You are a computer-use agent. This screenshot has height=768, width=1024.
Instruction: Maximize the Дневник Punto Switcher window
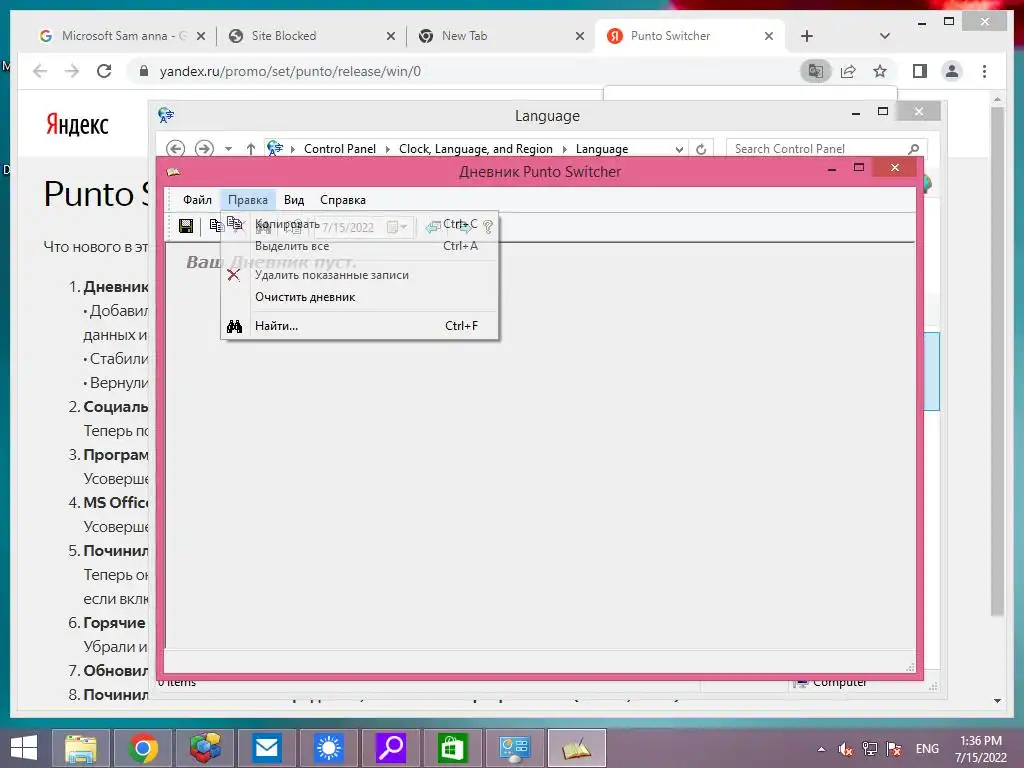click(x=859, y=168)
